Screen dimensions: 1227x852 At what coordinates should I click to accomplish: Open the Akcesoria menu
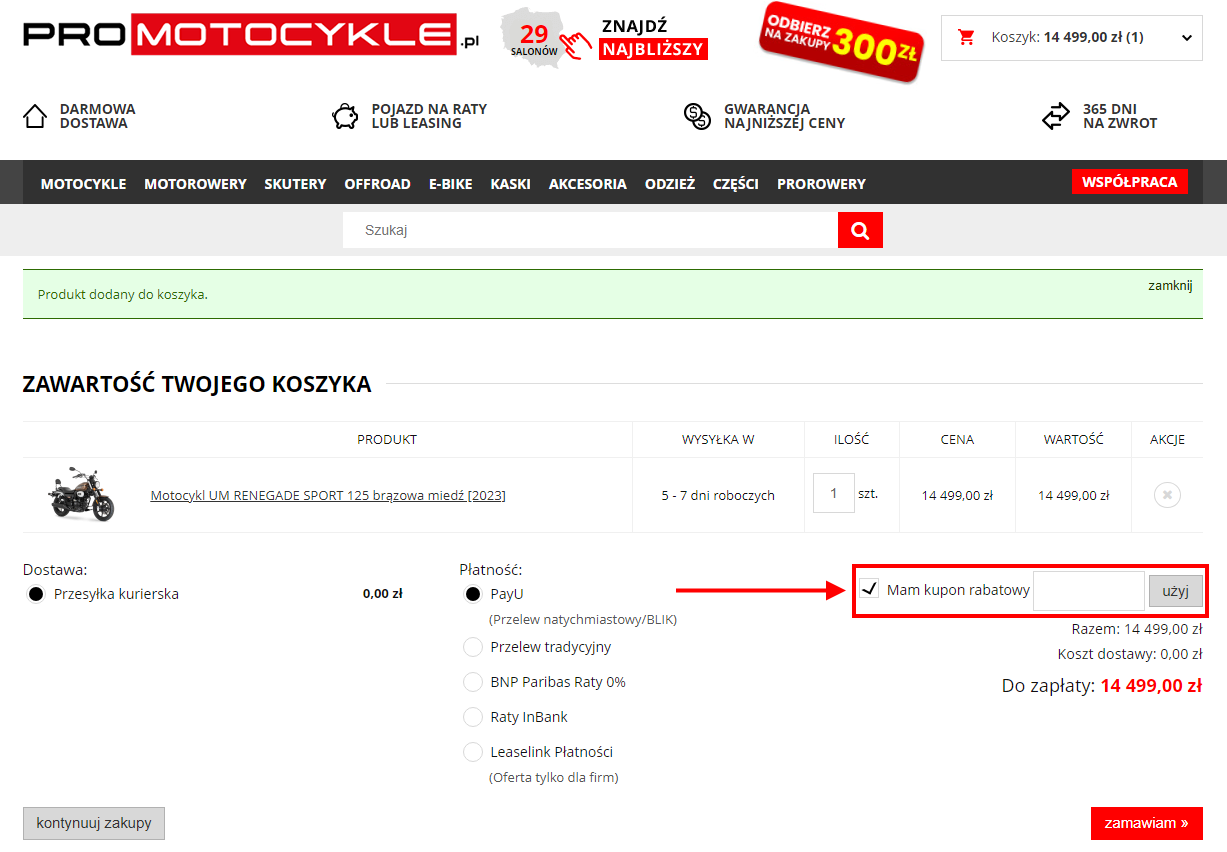(588, 184)
